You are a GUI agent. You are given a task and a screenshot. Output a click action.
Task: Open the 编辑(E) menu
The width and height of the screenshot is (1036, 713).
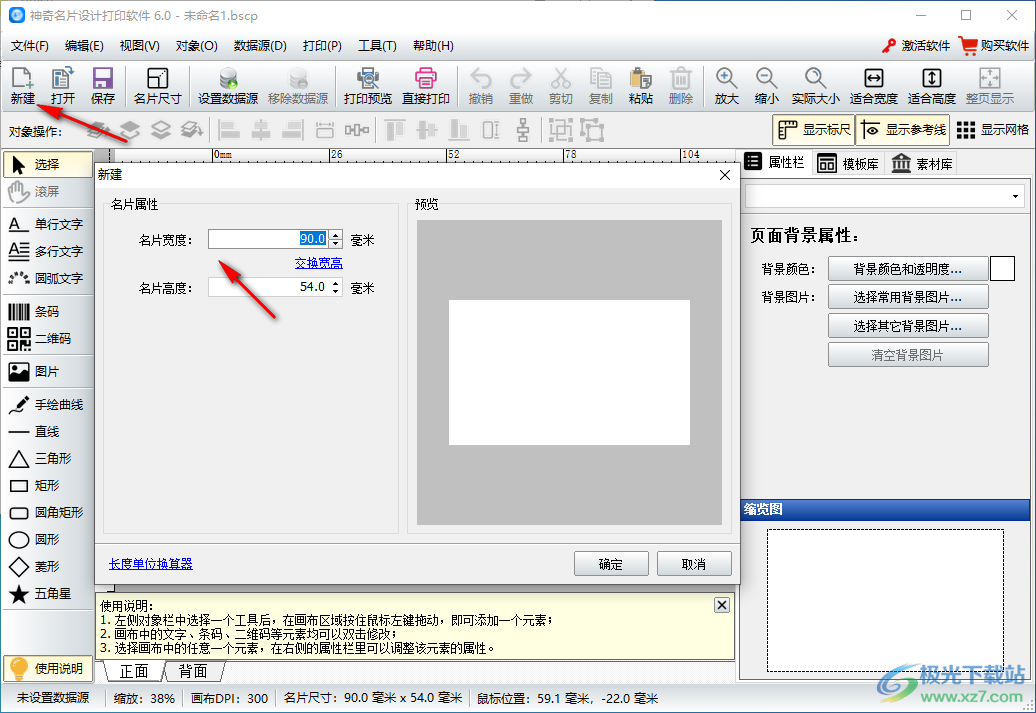[x=84, y=46]
